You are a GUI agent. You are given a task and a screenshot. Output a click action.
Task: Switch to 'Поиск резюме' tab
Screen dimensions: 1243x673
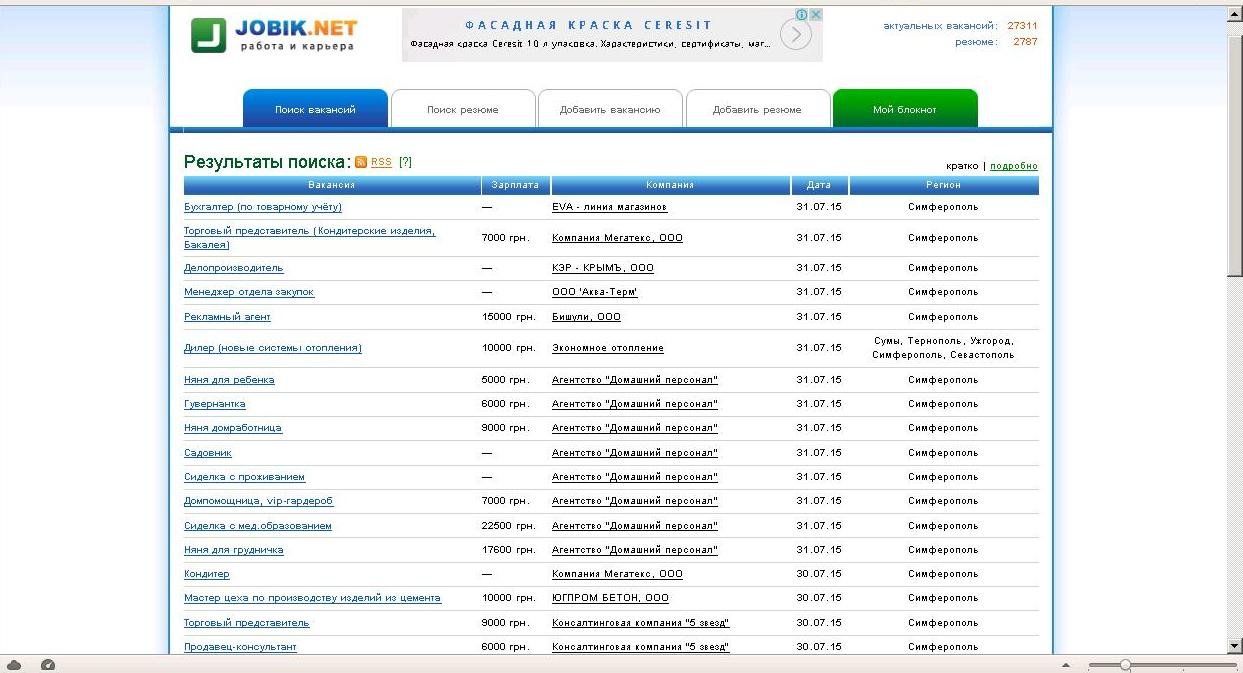coord(462,110)
